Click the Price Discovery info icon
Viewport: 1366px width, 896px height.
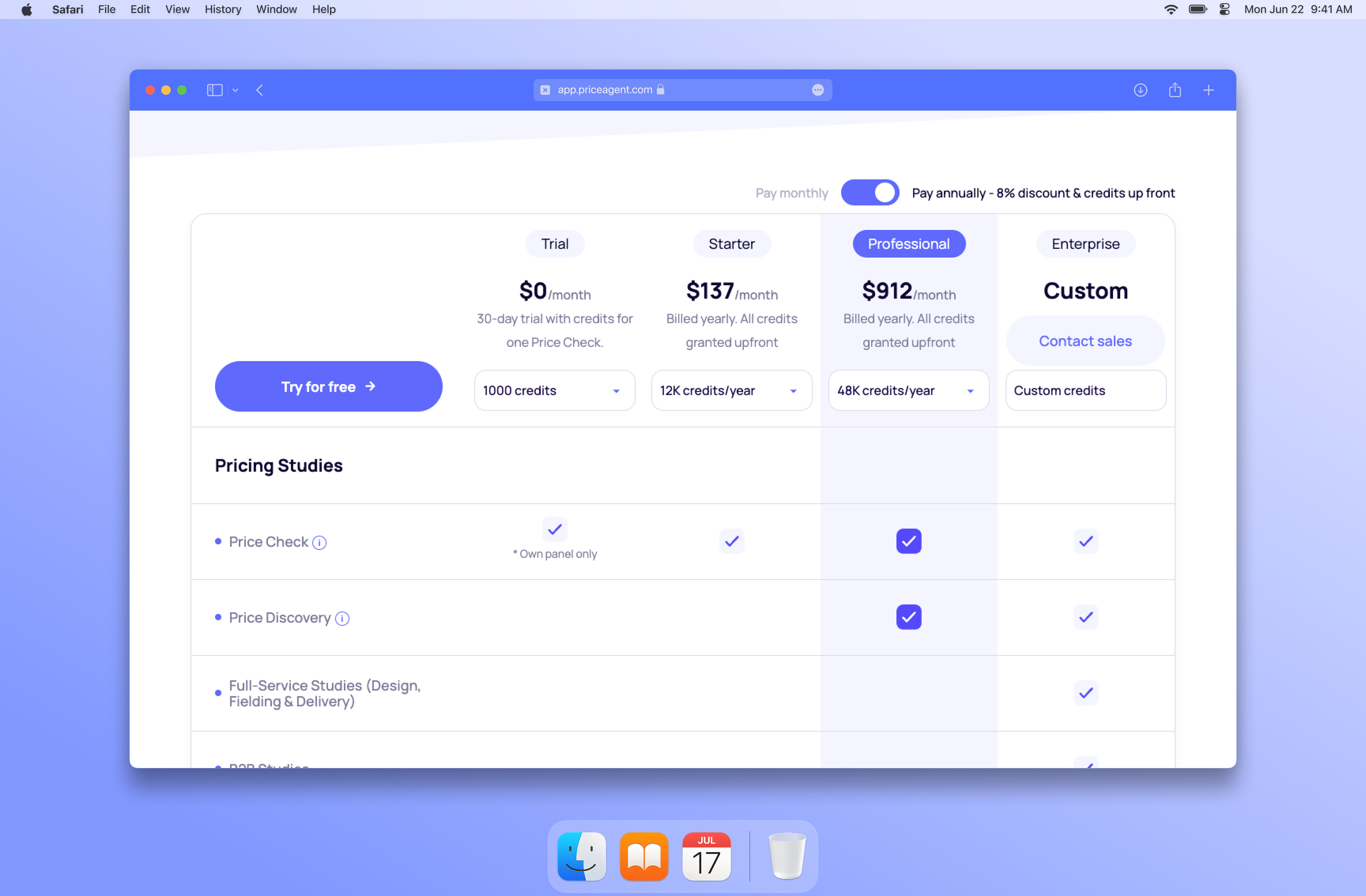pos(342,618)
